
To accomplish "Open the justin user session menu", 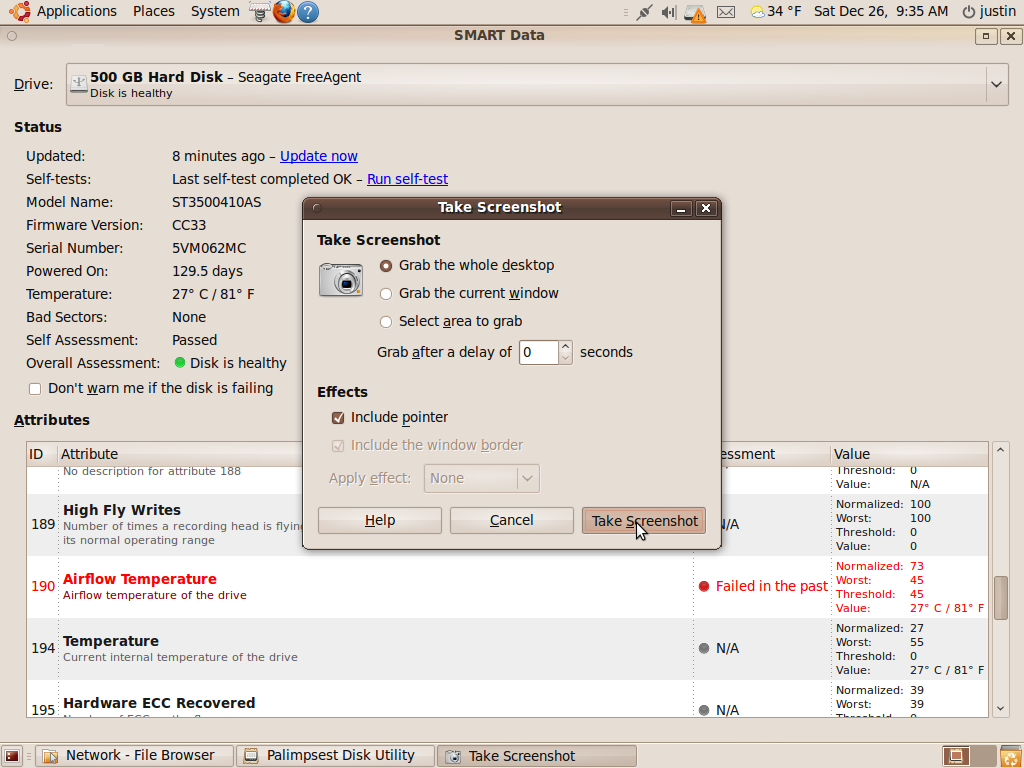I will point(989,12).
